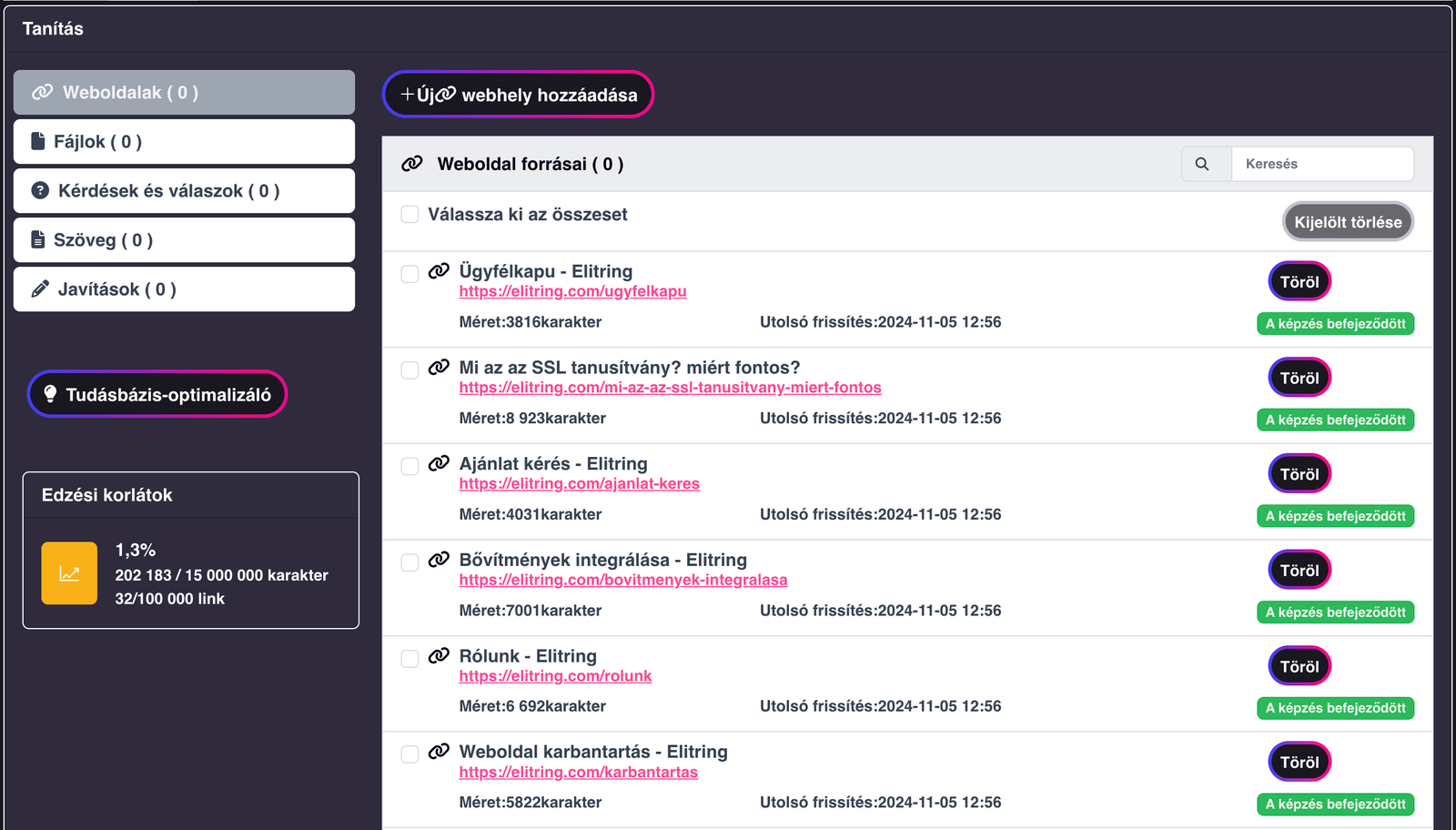This screenshot has height=830, width=1456.
Task: Click the 'A képzés befejeződött' badge for Ajánlat kérés
Action: [1335, 516]
